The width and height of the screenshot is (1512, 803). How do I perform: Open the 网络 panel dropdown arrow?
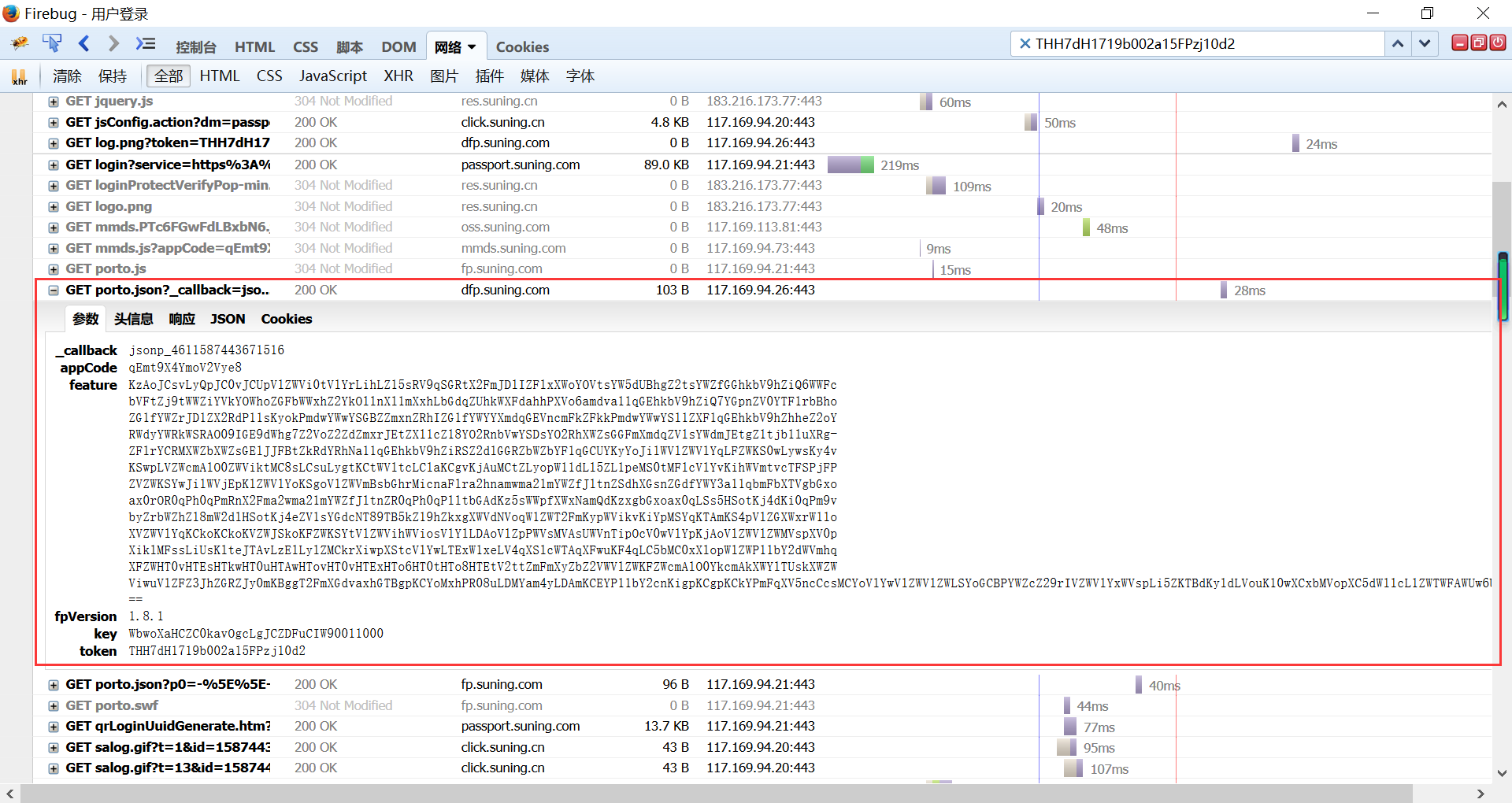472,47
